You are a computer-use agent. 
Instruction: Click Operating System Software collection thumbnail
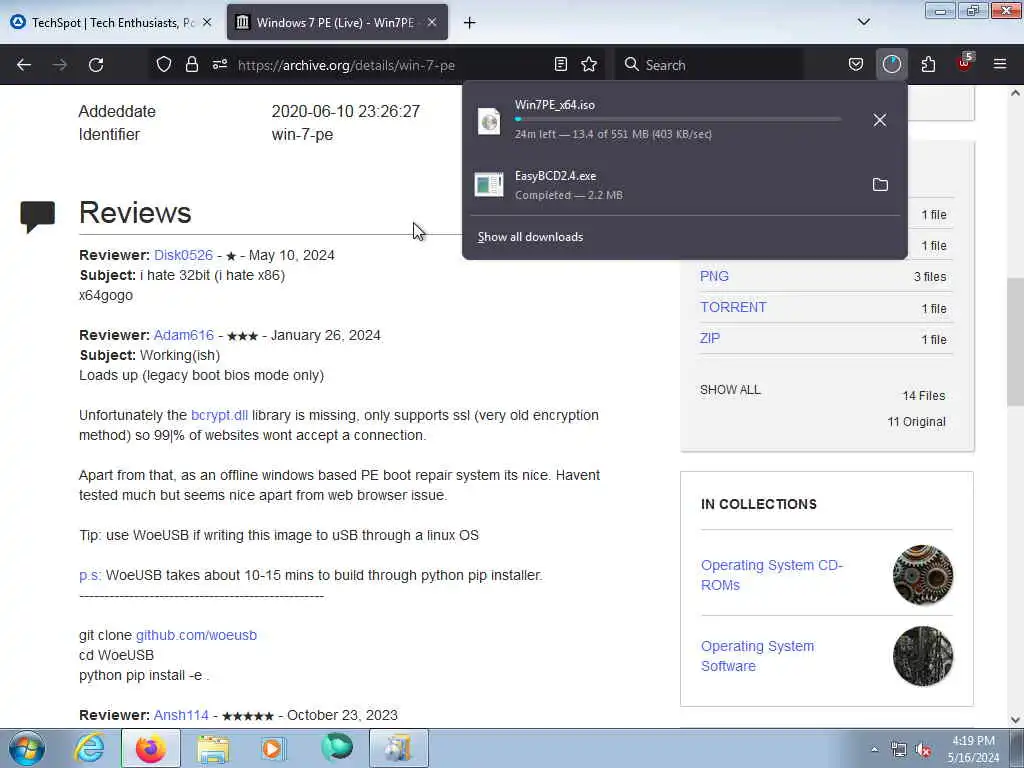click(923, 656)
